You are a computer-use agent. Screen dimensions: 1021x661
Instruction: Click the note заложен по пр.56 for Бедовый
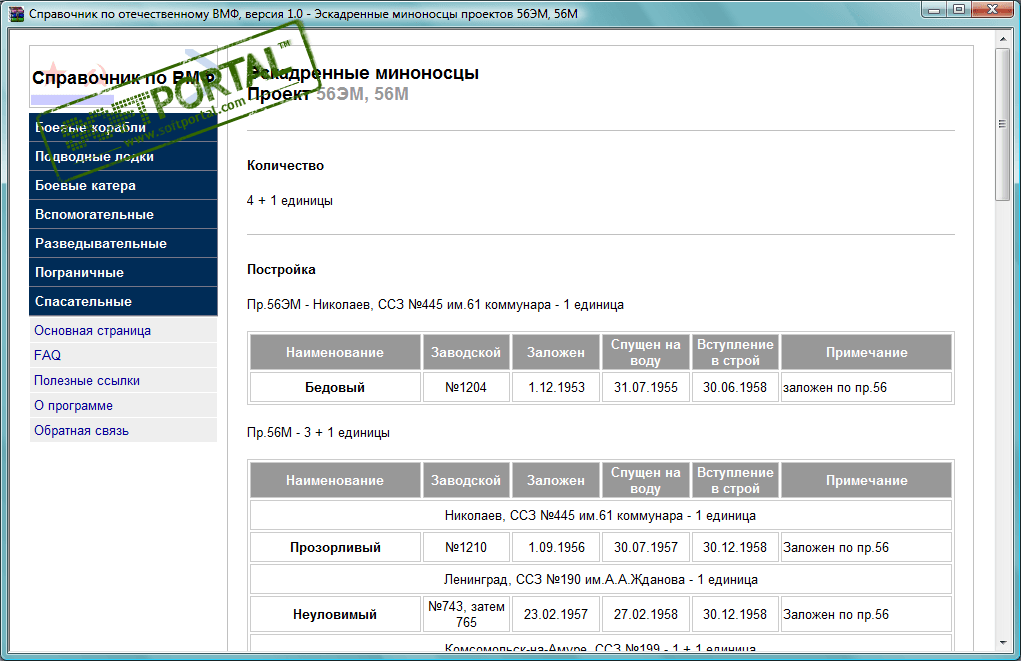pos(835,387)
